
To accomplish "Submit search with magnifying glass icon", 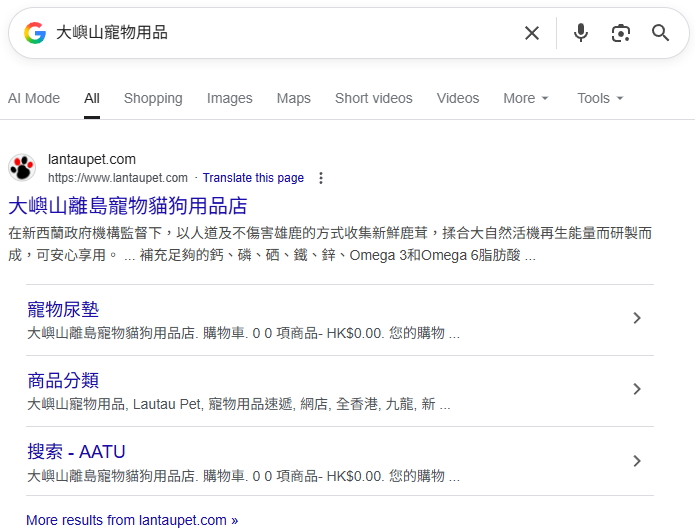I will click(x=660, y=33).
